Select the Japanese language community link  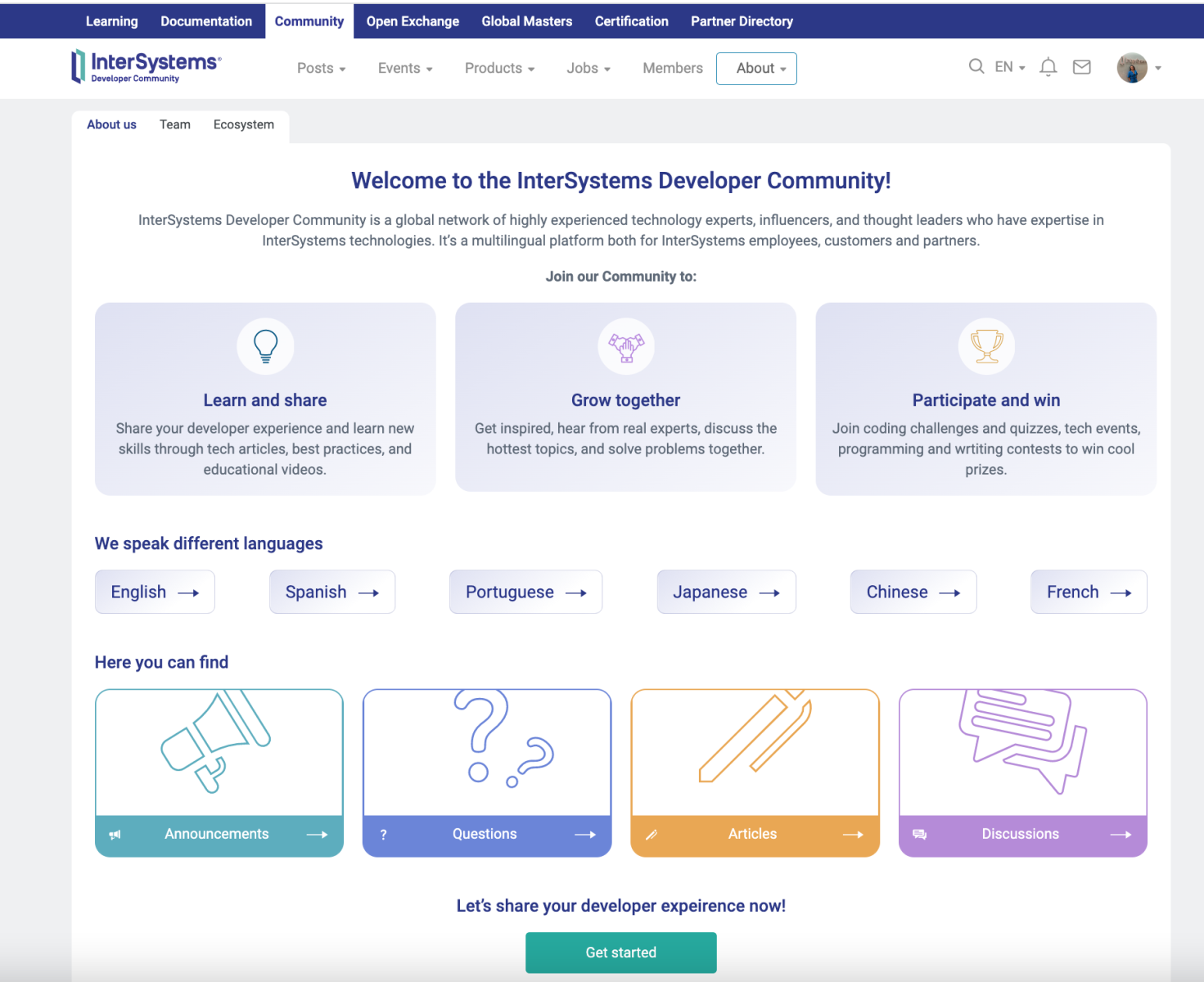(x=726, y=592)
